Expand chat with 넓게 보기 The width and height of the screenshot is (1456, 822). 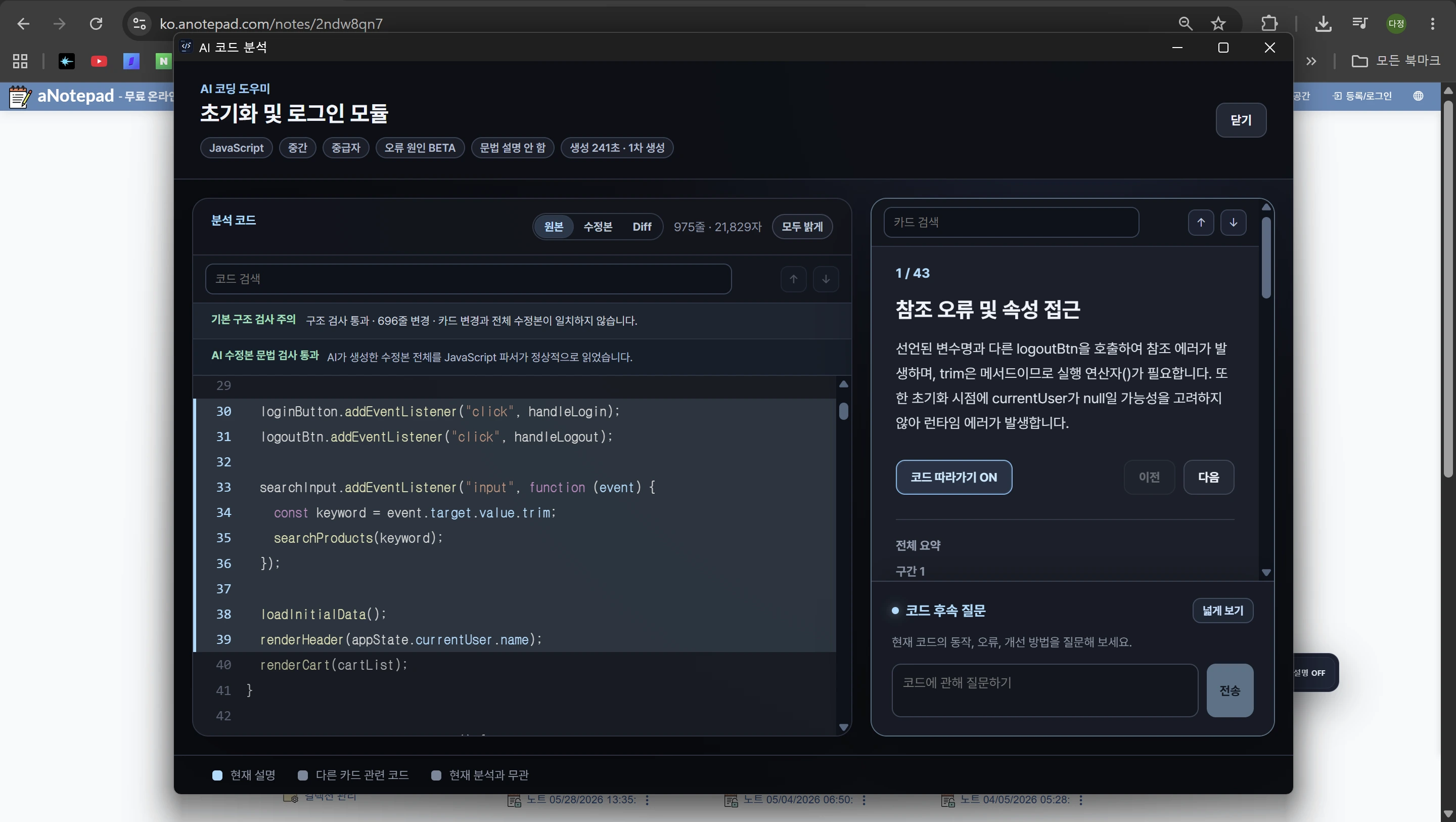pyautogui.click(x=1222, y=611)
